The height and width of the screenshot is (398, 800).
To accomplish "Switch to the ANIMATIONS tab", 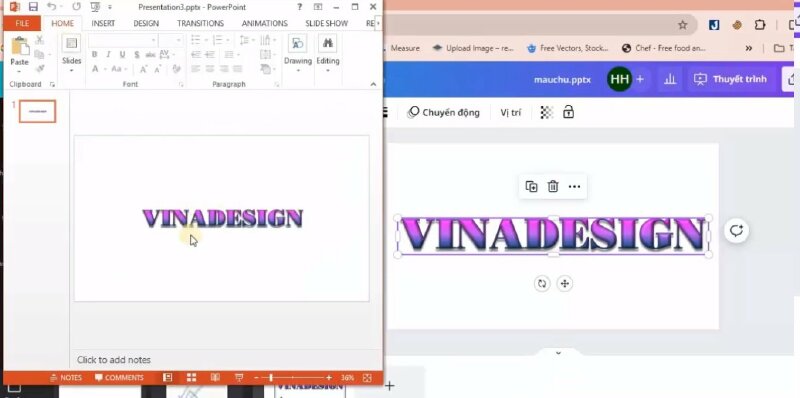I will click(x=265, y=23).
